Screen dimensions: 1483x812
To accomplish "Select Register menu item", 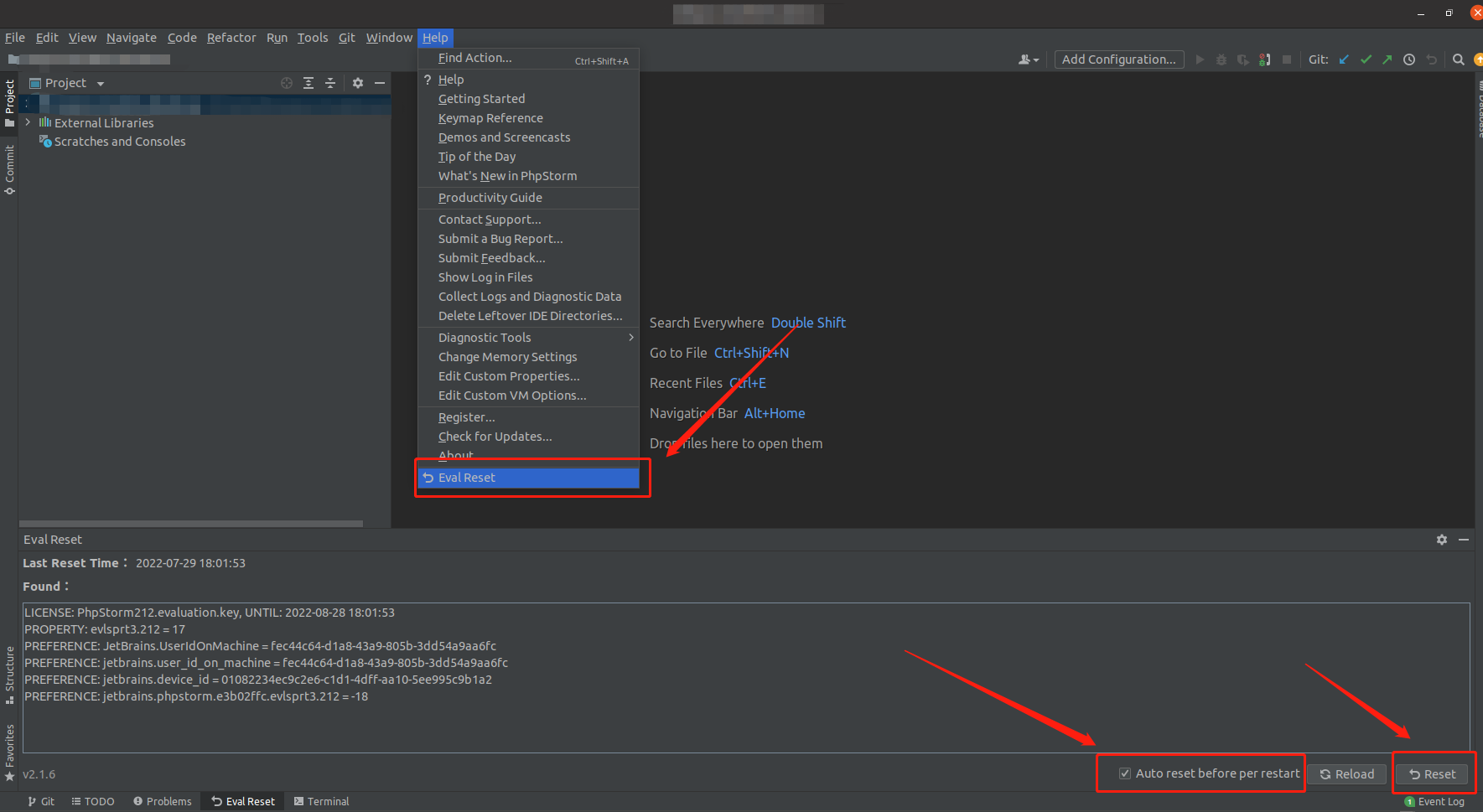I will 528,417.
